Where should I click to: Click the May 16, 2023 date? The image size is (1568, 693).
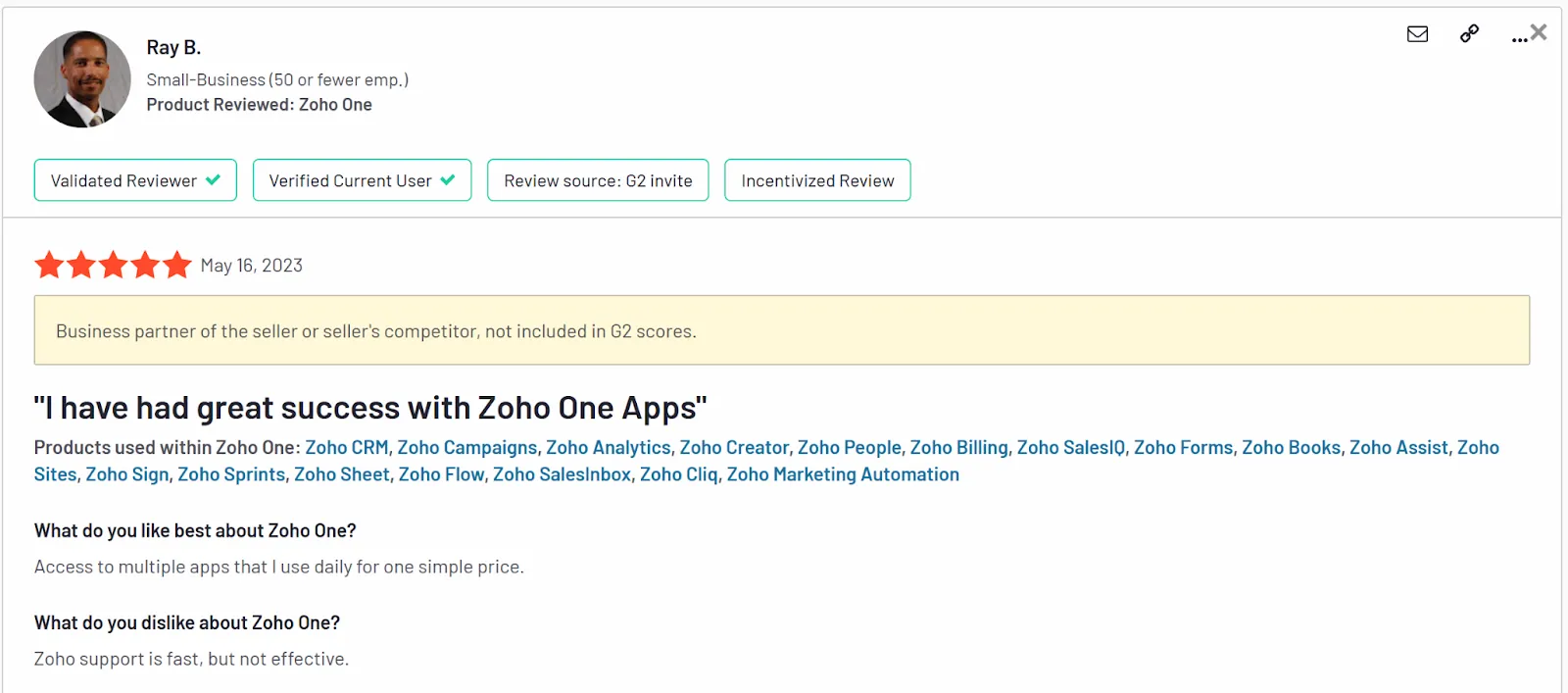click(x=252, y=266)
